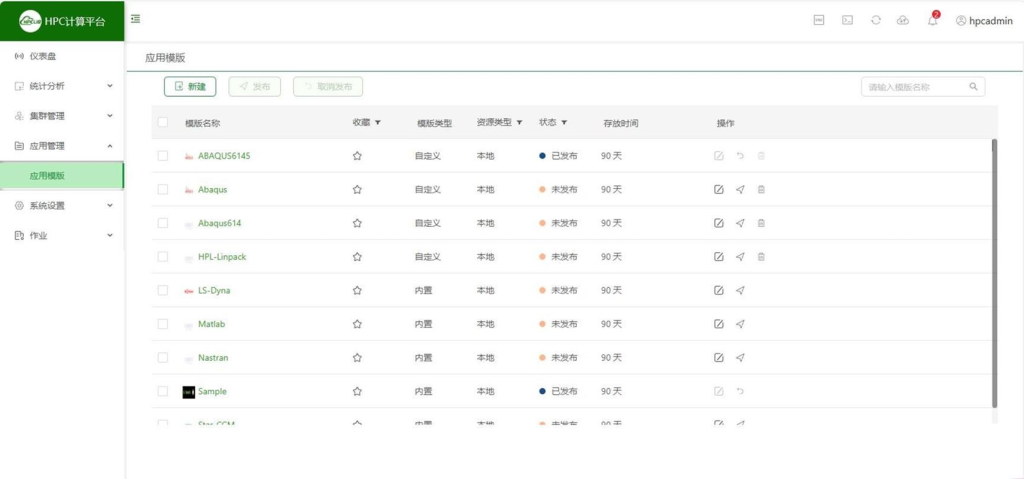The height and width of the screenshot is (479, 1024).
Task: Open the 资源类型 column filter dropdown
Action: [520, 122]
